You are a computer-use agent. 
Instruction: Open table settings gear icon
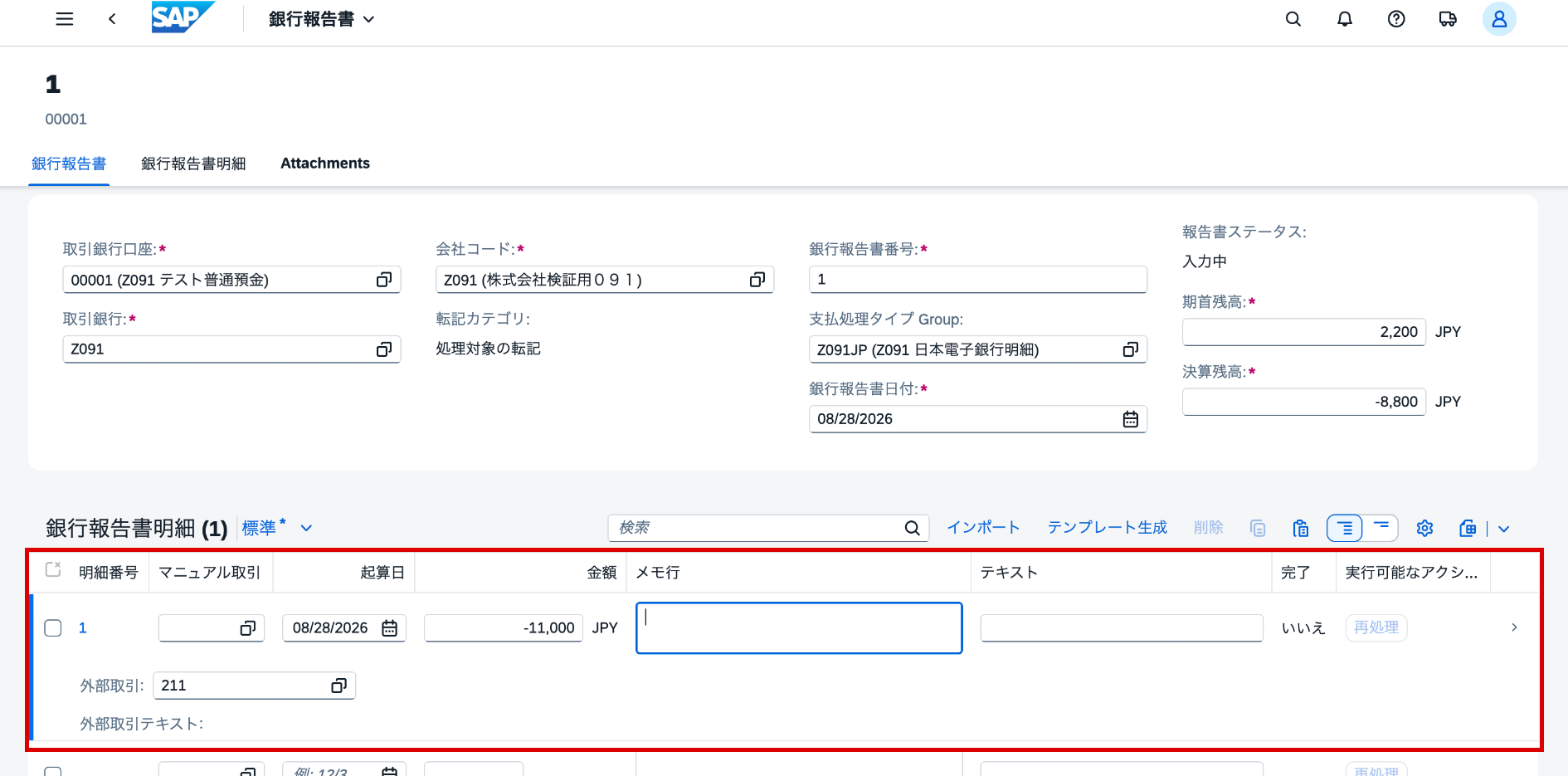click(1425, 528)
